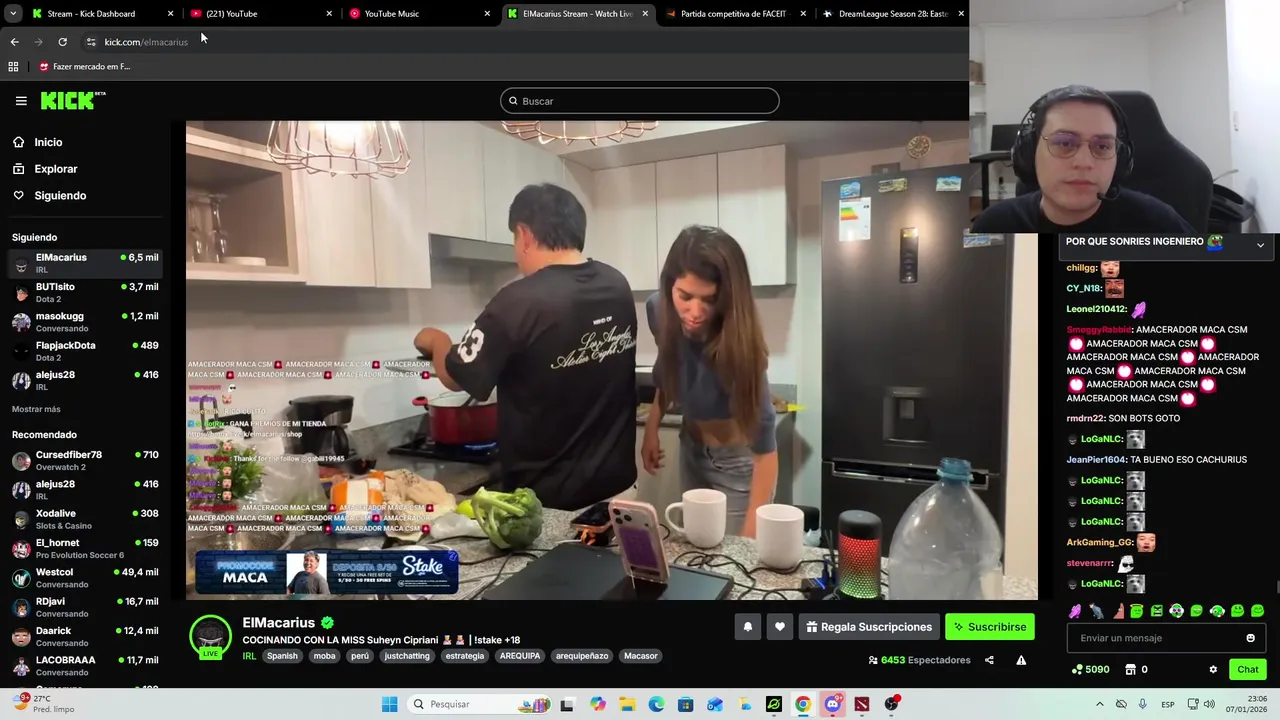Toggle the notification bell button
1280x720 pixels.
(747, 627)
